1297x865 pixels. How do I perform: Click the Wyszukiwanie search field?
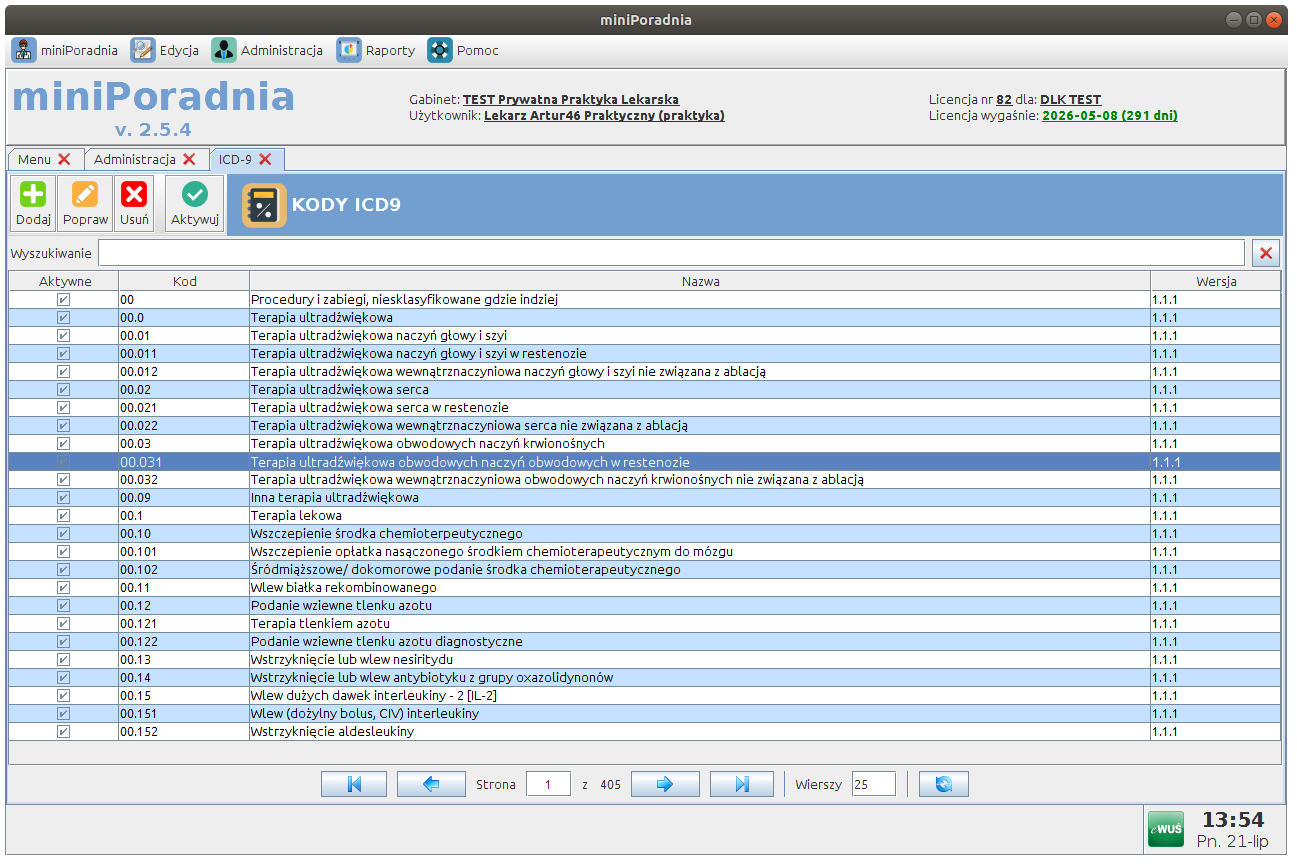[670, 253]
